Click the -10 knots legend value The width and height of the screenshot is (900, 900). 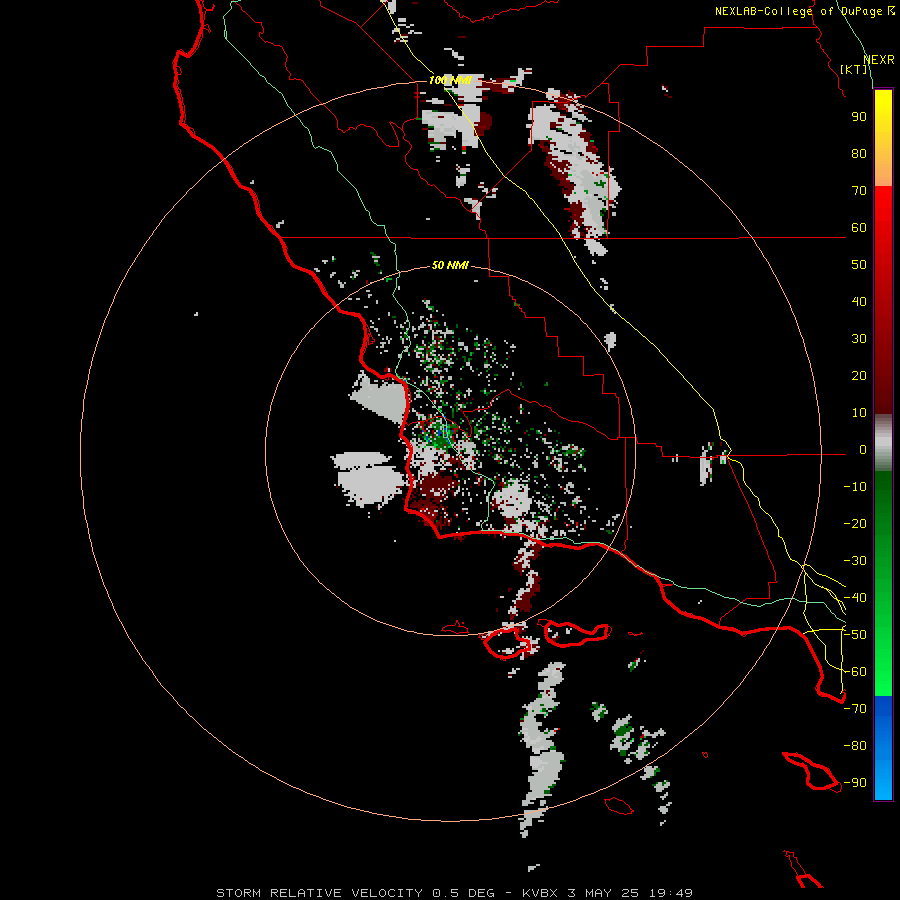coord(855,487)
